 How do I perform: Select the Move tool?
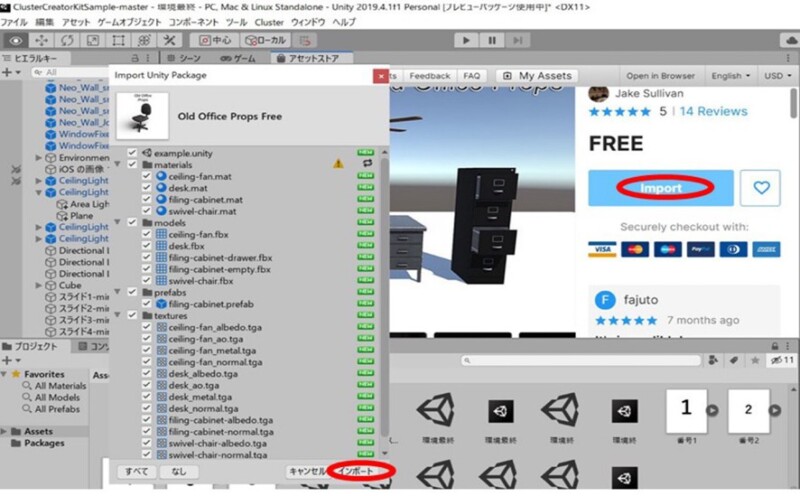point(41,40)
